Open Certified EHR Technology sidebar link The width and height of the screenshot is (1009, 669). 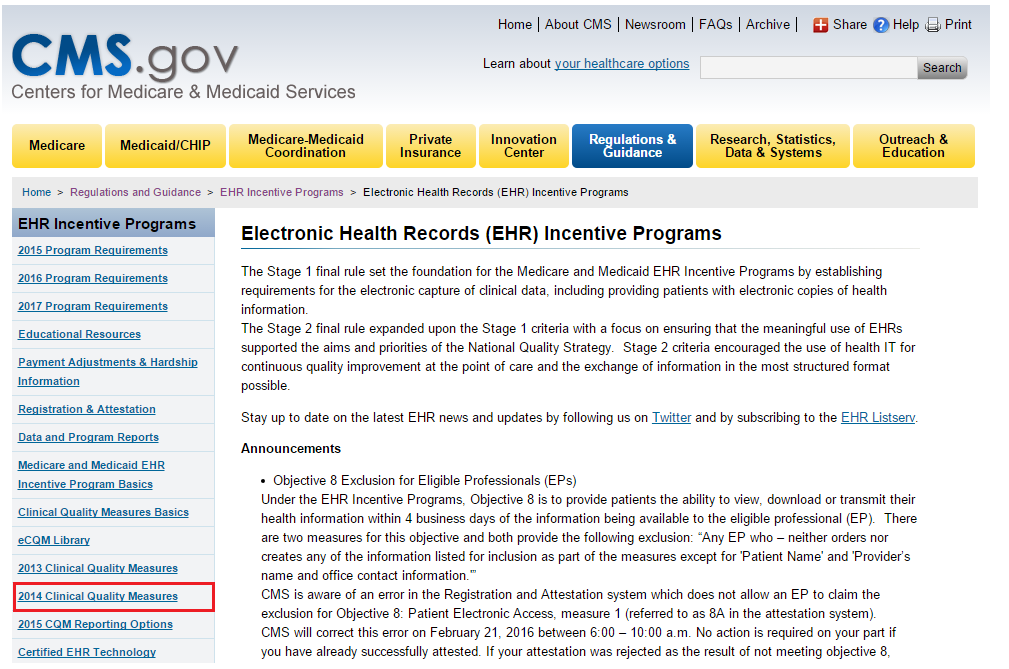[x=87, y=652]
